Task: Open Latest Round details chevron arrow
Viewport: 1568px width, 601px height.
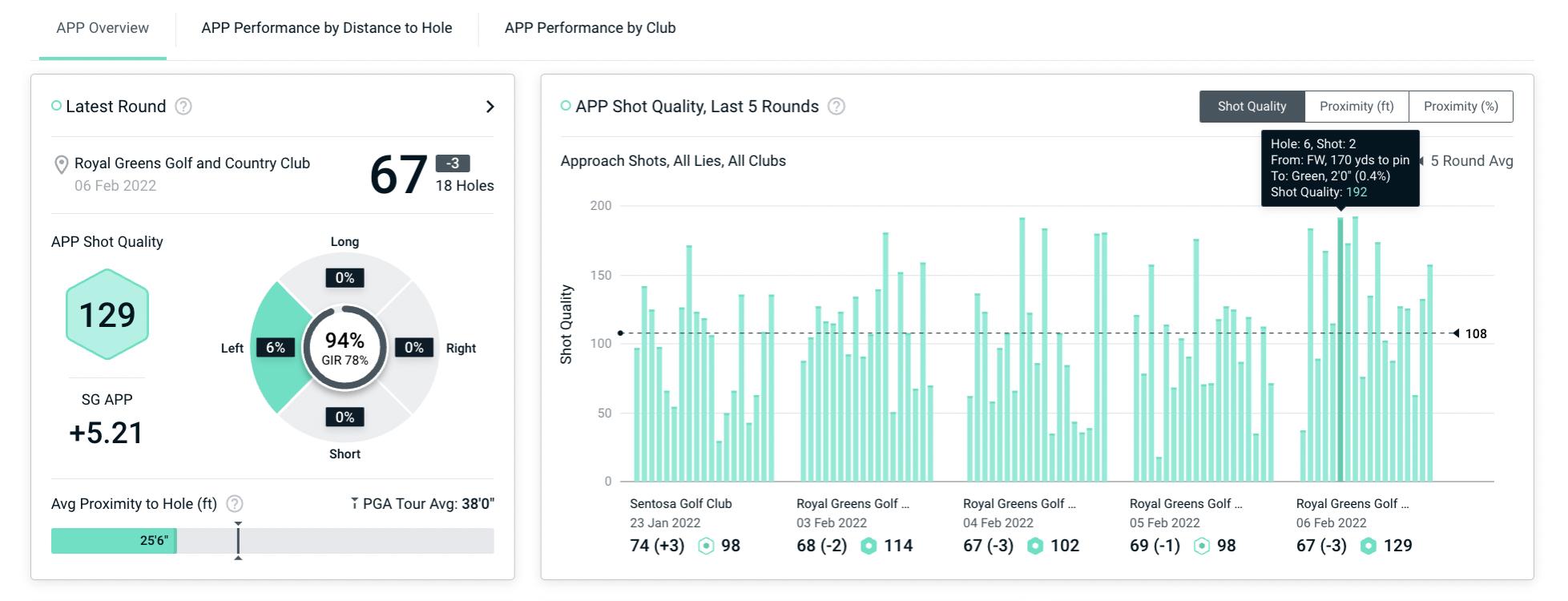Action: point(490,107)
